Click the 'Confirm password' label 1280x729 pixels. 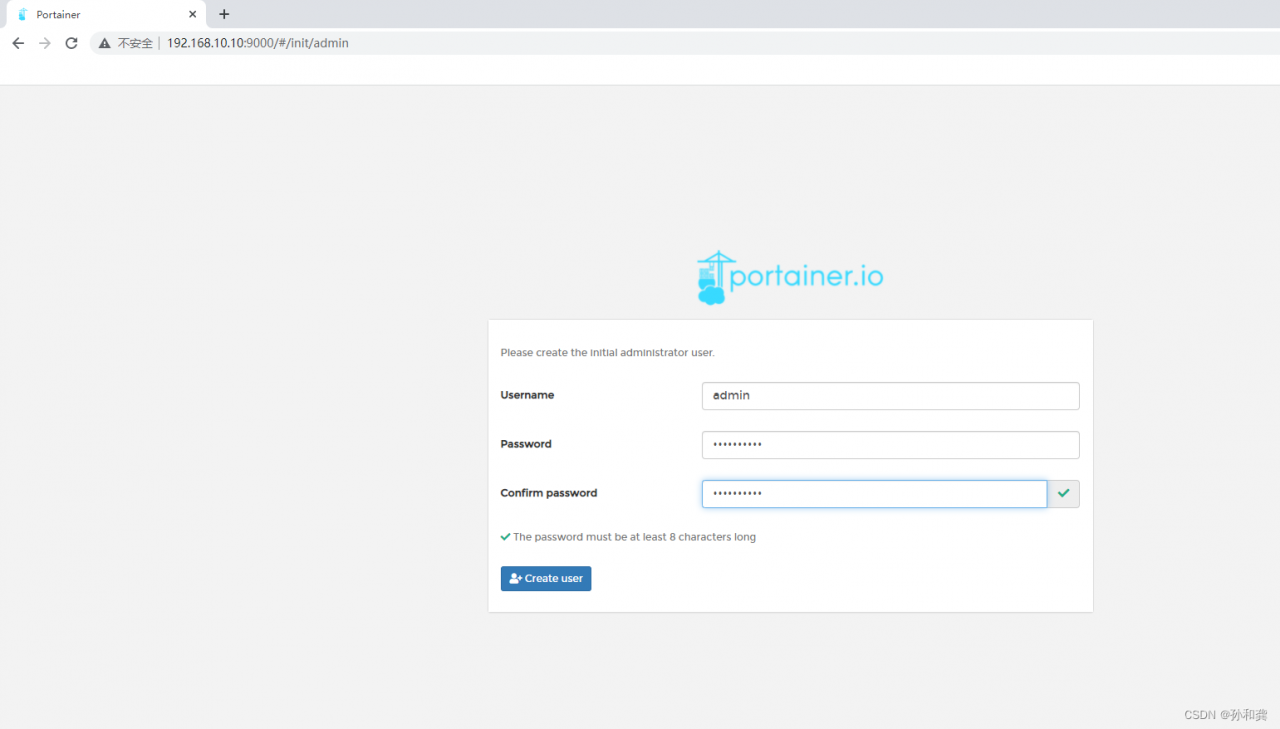coord(549,493)
